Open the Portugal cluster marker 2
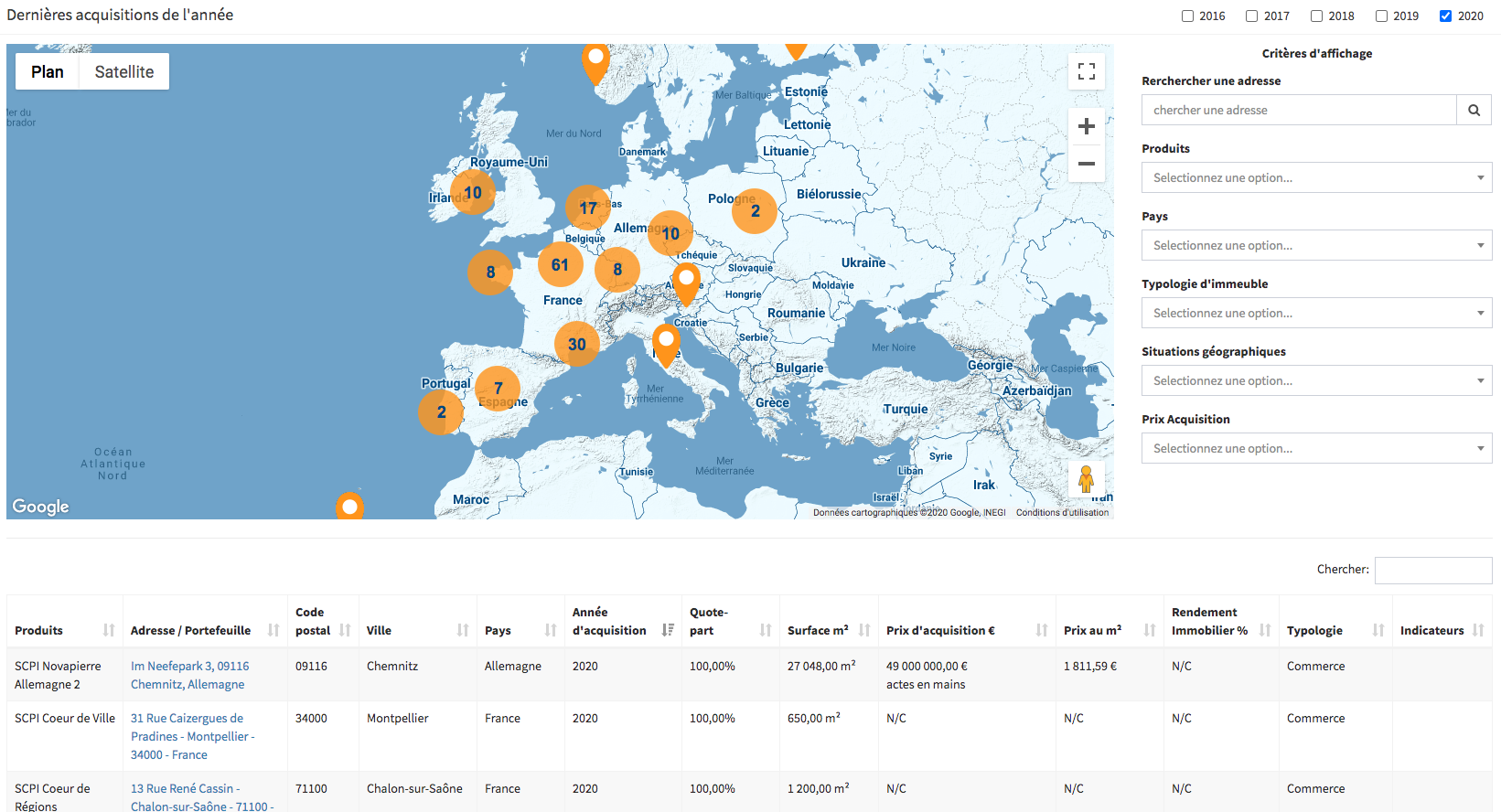The width and height of the screenshot is (1501, 812). point(441,412)
